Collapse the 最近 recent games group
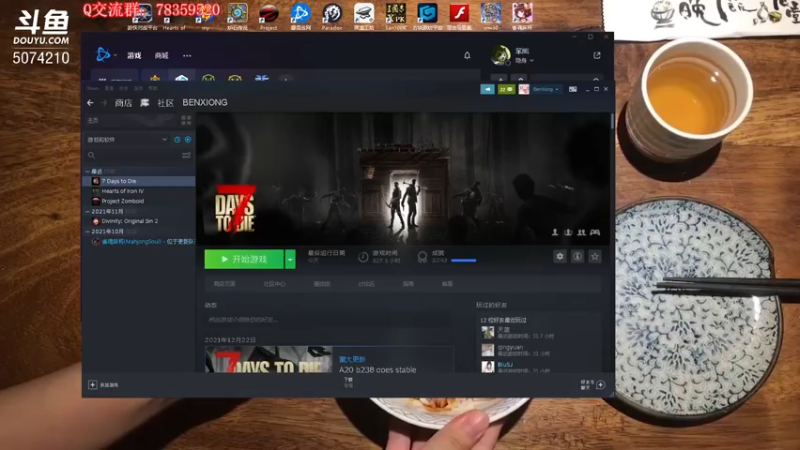The height and width of the screenshot is (450, 800). coord(88,171)
